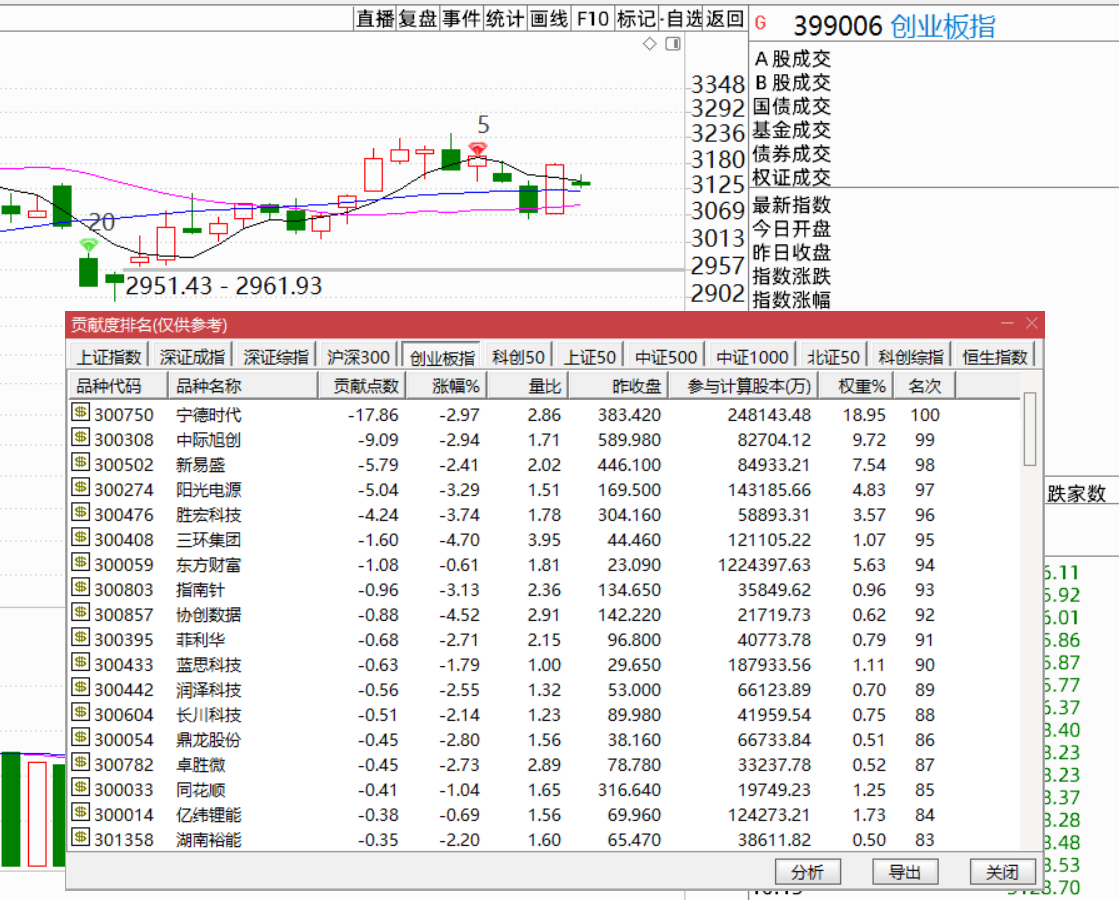This screenshot has width=1119, height=900.
Task: Open 直播 in the chart toolbar
Action: click(375, 19)
